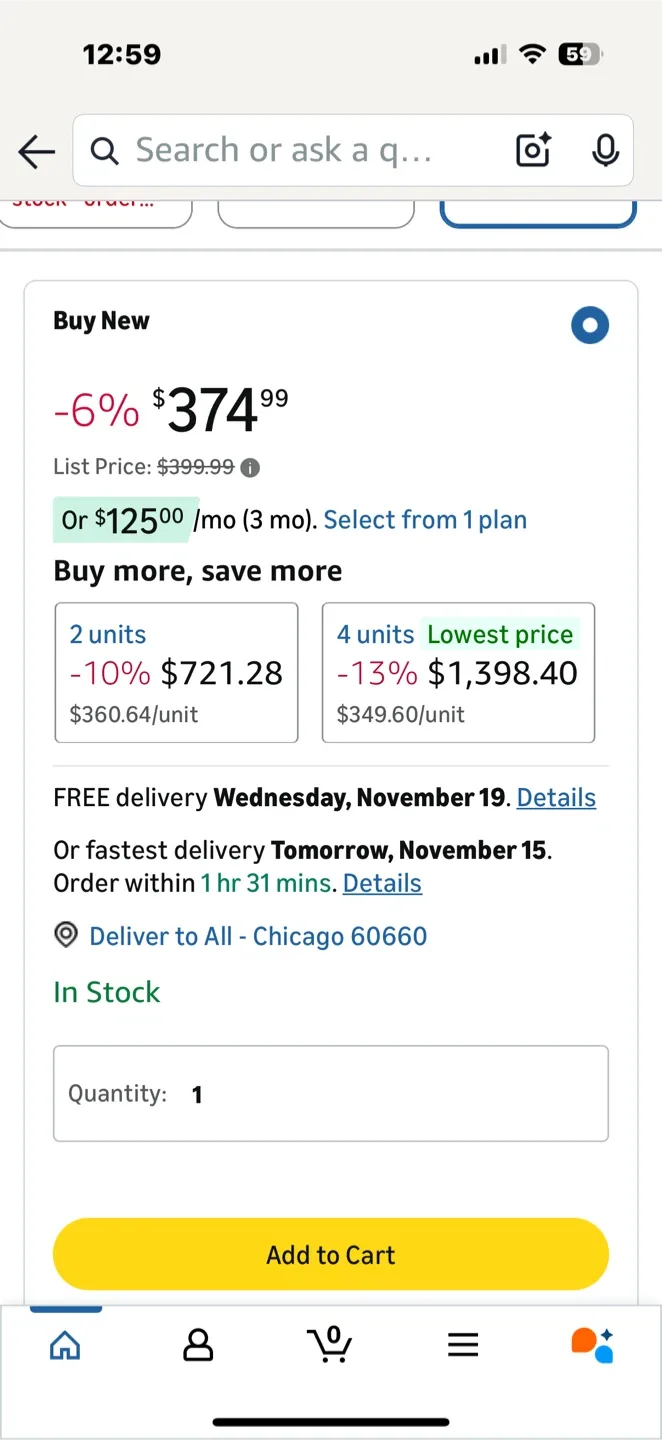Open the Home tab icon

65,1345
